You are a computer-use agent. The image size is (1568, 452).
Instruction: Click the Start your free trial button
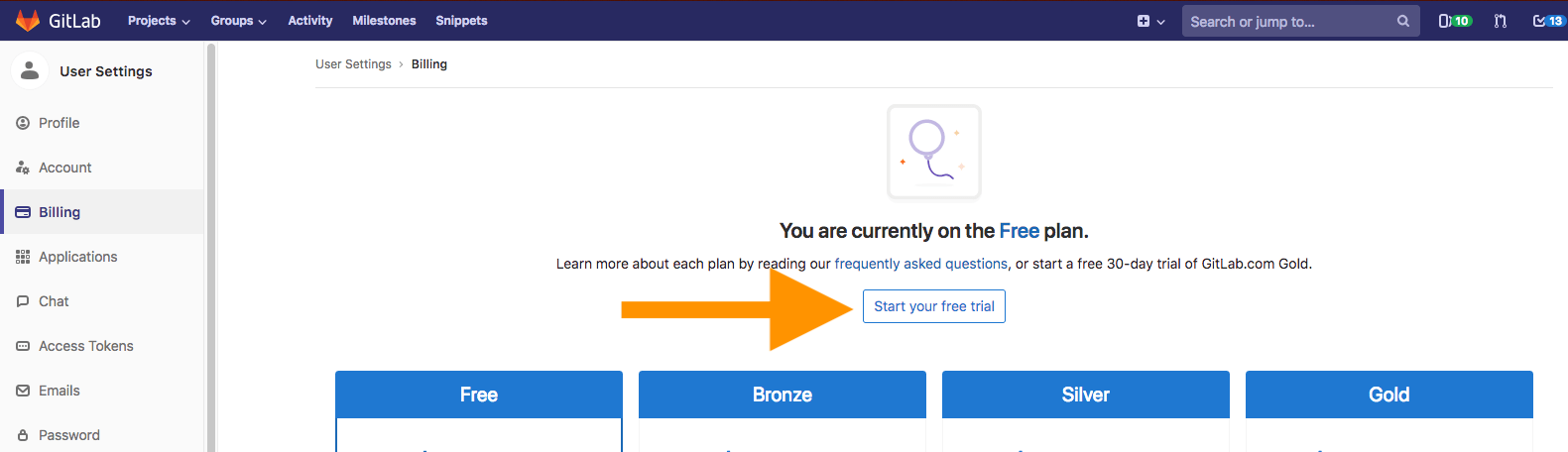[934, 306]
